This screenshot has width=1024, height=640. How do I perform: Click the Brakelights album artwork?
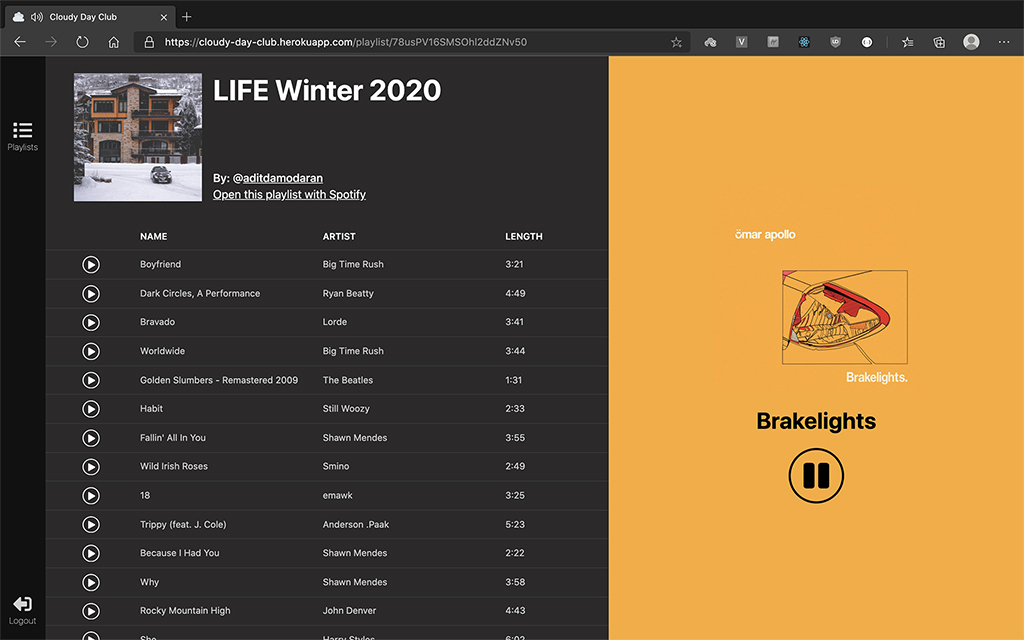pyautogui.click(x=844, y=317)
